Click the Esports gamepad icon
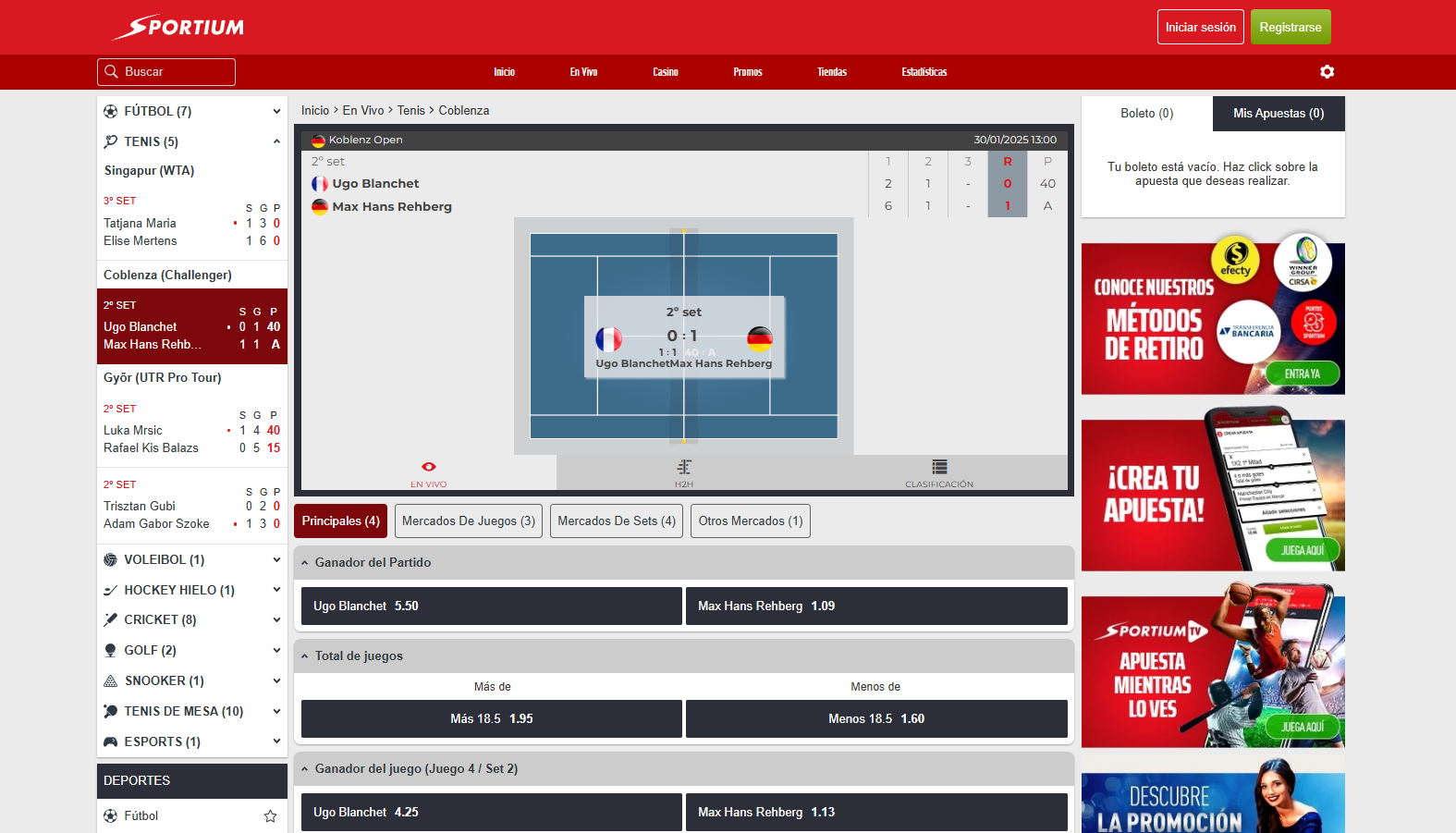This screenshot has width=1456, height=833. coord(111,741)
